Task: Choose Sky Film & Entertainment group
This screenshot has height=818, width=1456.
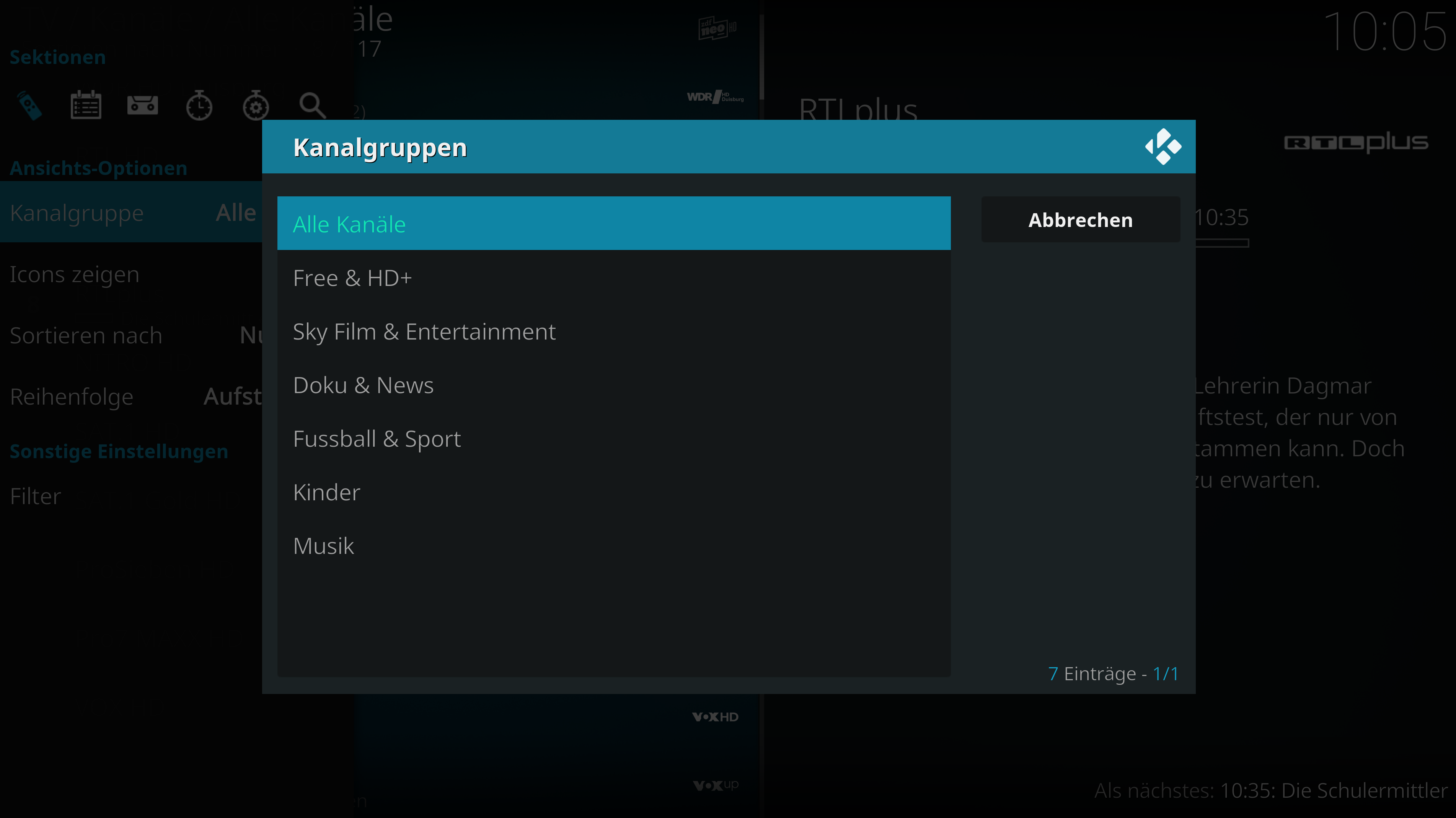Action: click(x=614, y=331)
